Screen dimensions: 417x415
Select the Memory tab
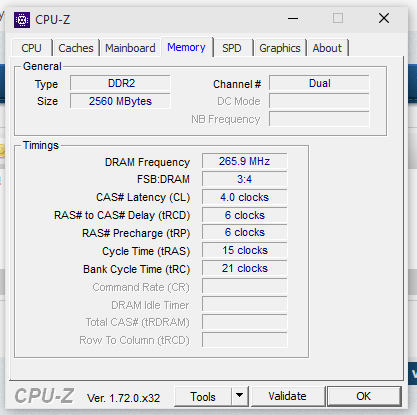(x=187, y=47)
